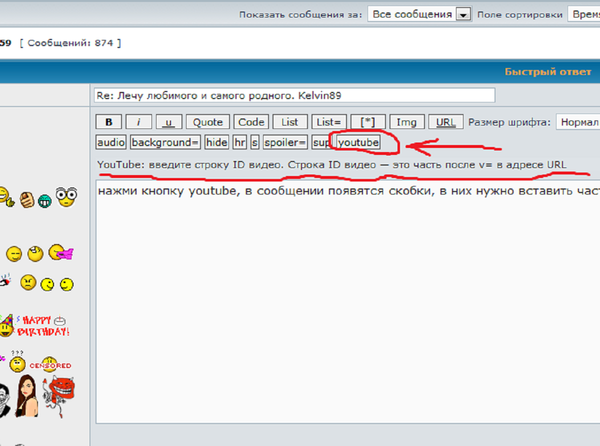Click the Quote BBCode button
Viewport: 600px width, 446px height.
[x=208, y=122]
